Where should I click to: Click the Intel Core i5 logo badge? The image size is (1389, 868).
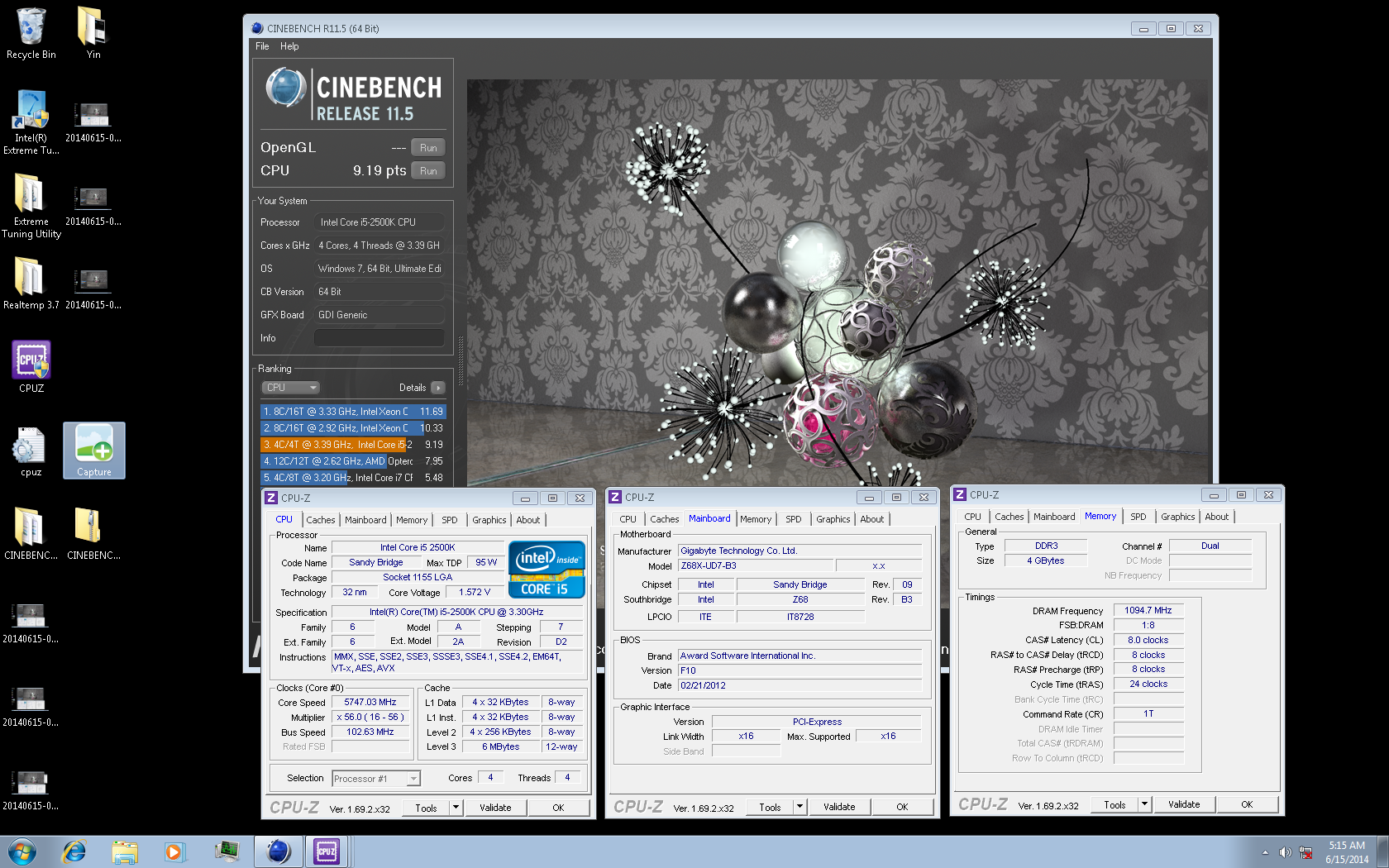coord(547,569)
